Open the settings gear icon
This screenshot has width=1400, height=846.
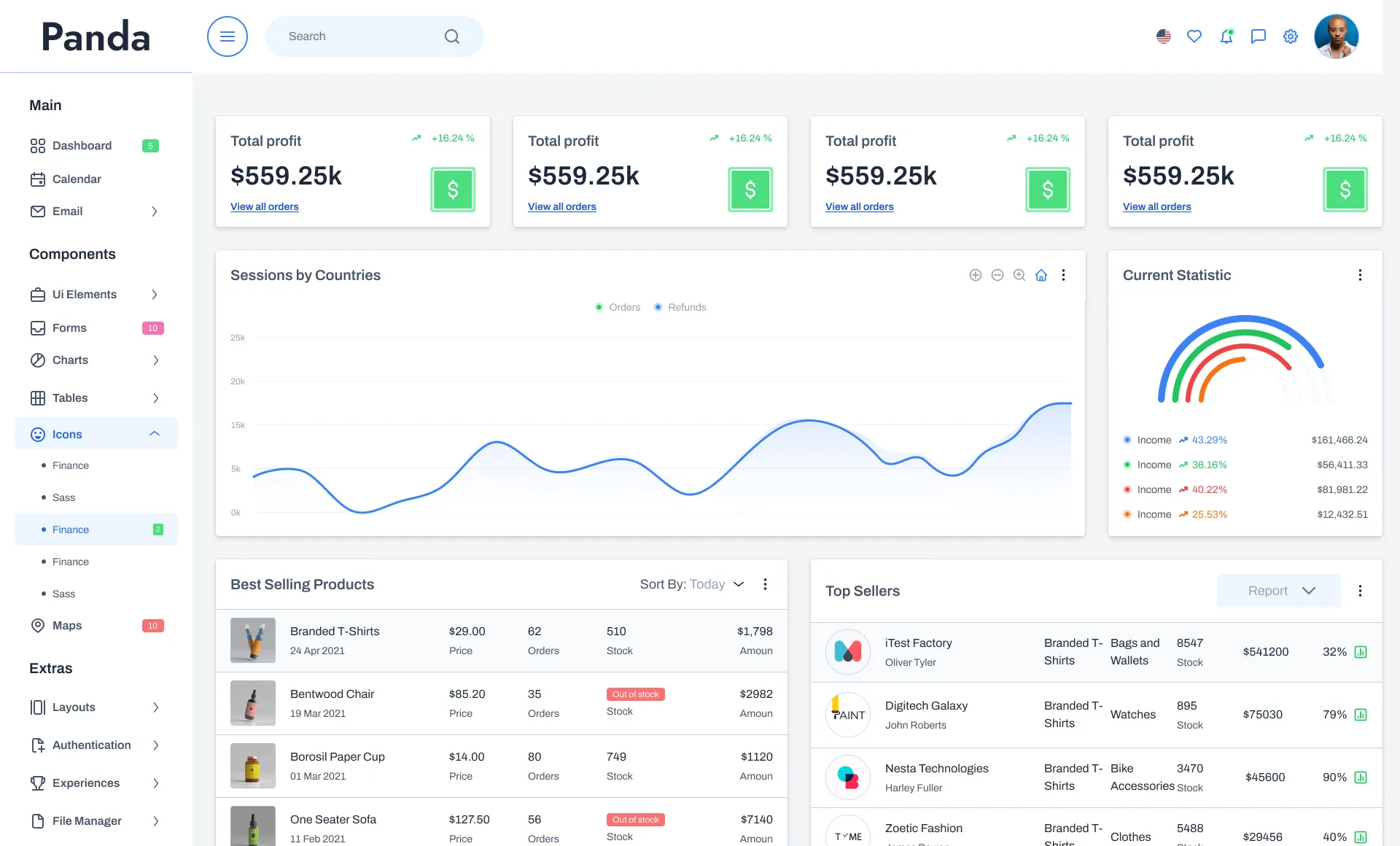(x=1291, y=36)
